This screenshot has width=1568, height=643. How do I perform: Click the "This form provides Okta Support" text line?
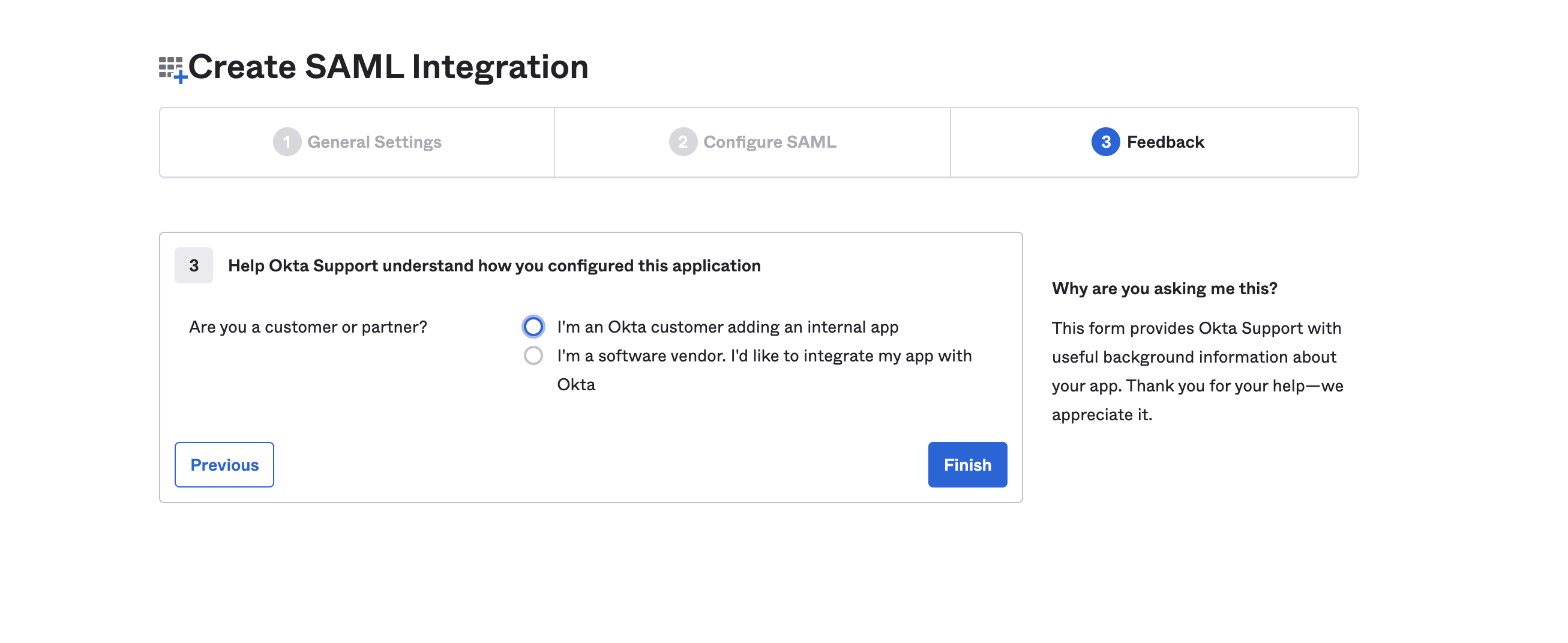pos(1196,328)
